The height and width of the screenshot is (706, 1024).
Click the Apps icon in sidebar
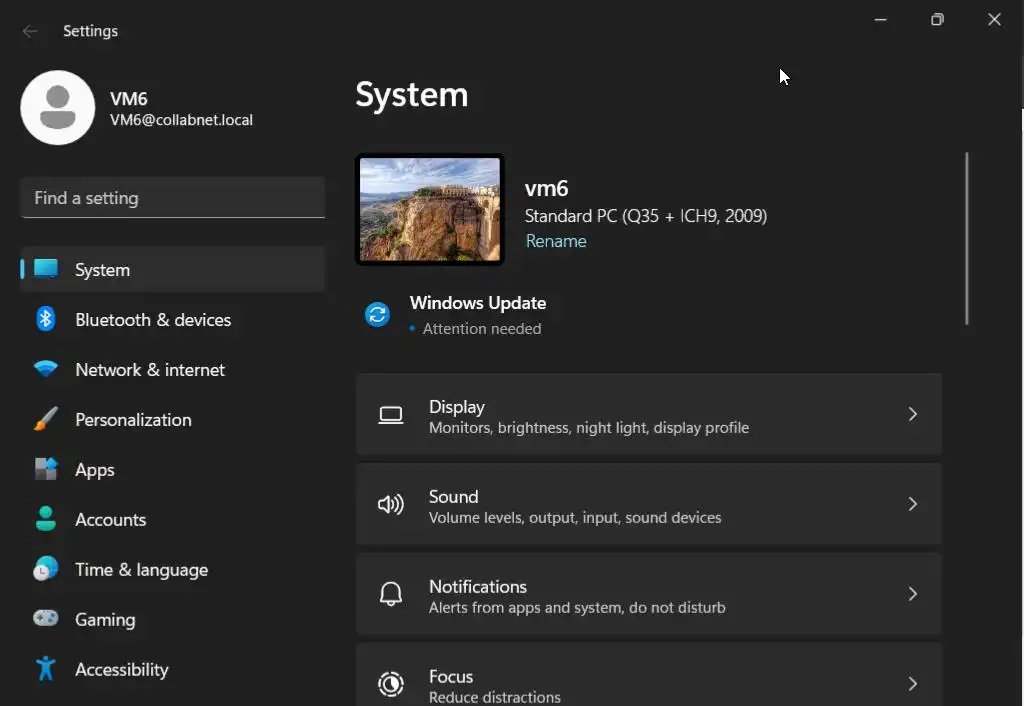coord(46,469)
